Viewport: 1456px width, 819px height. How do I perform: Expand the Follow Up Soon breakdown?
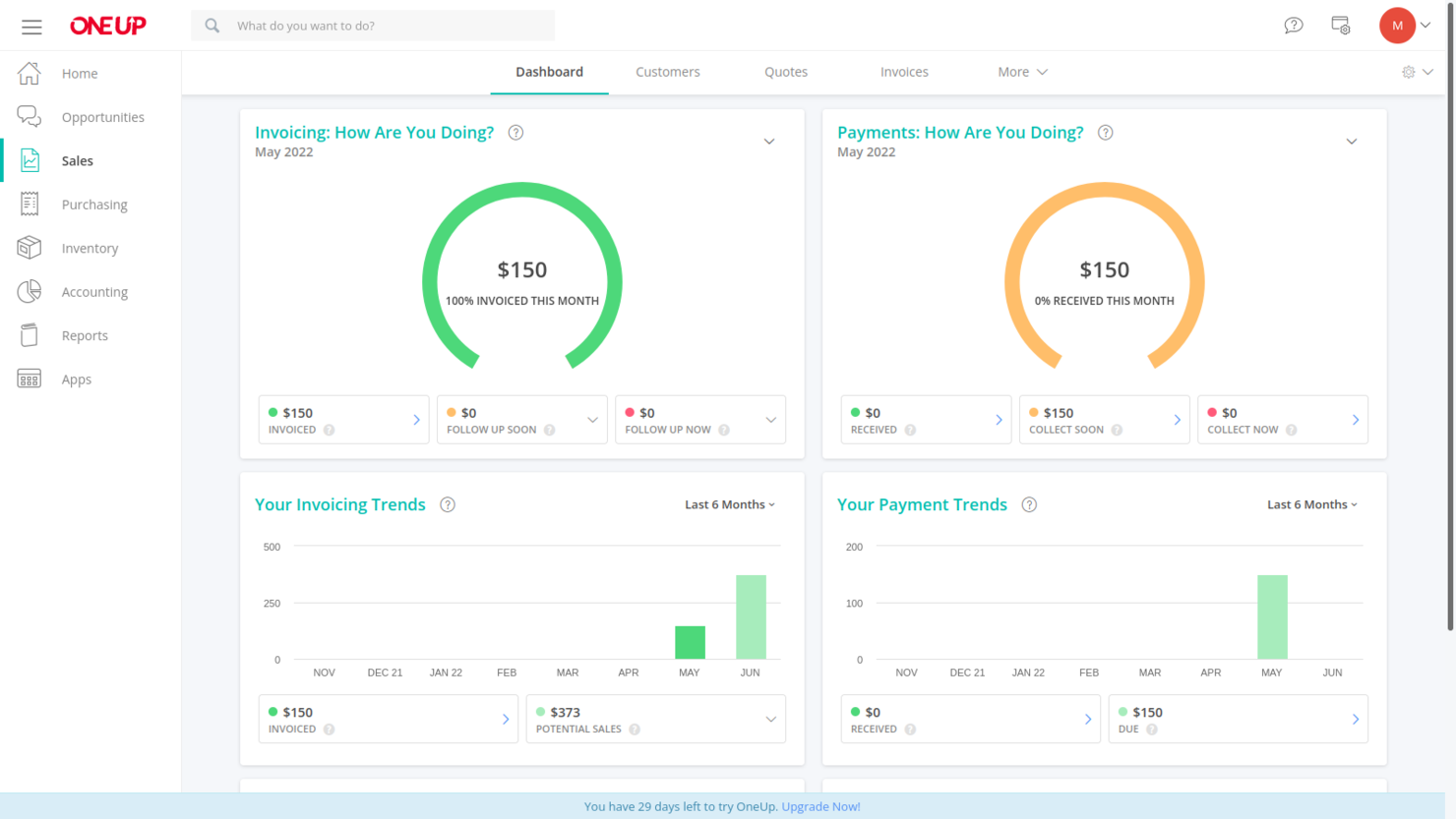click(x=590, y=419)
